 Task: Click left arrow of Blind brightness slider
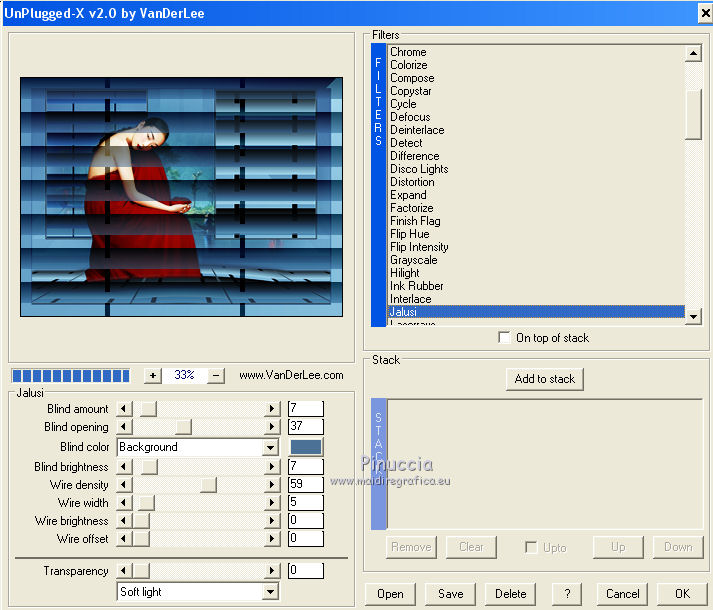(x=124, y=467)
